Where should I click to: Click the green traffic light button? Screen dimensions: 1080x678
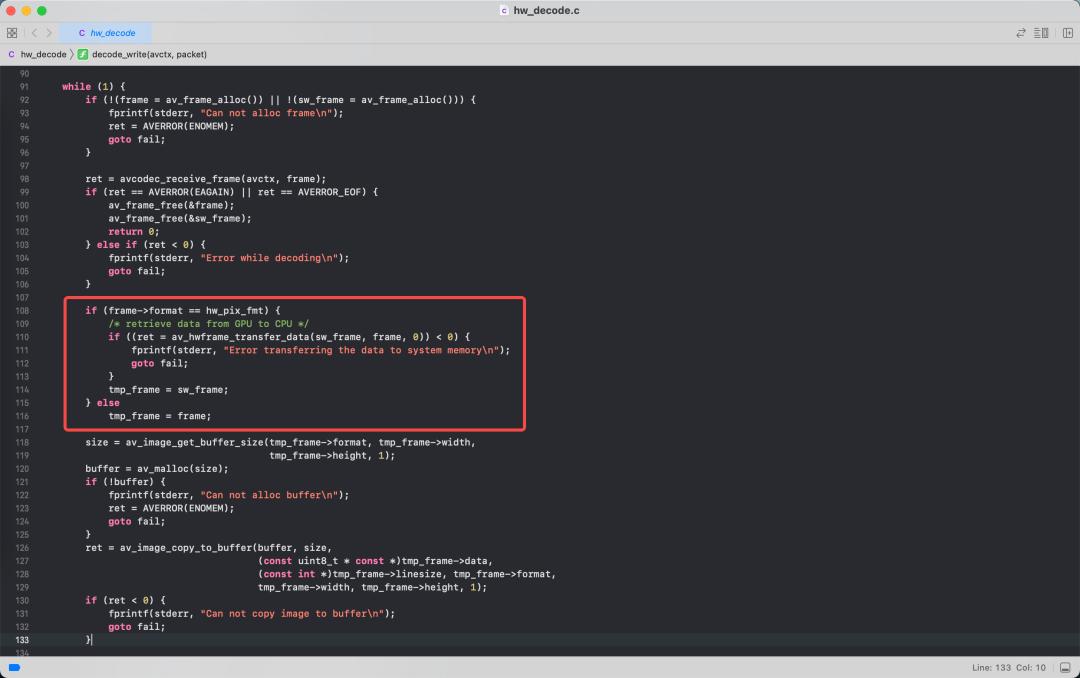40,10
